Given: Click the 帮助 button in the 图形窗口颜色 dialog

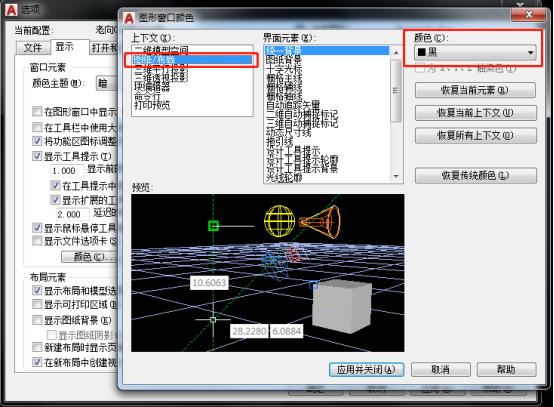Looking at the screenshot, I should pyautogui.click(x=506, y=370).
